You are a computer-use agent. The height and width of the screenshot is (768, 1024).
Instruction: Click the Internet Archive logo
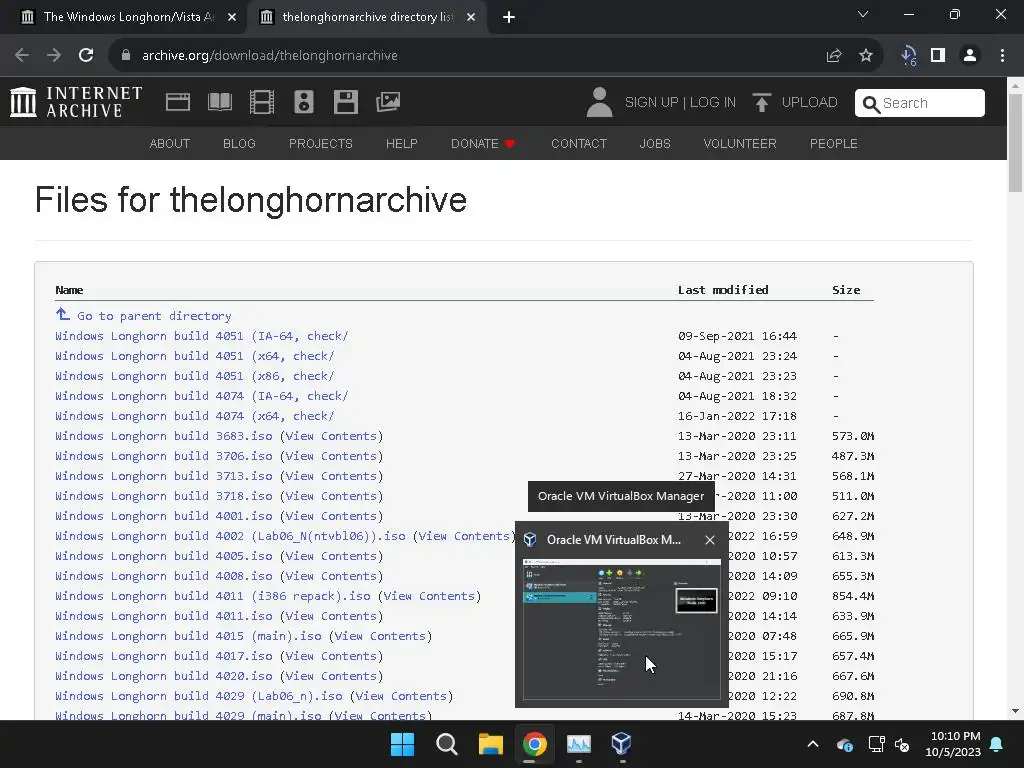[x=76, y=102]
